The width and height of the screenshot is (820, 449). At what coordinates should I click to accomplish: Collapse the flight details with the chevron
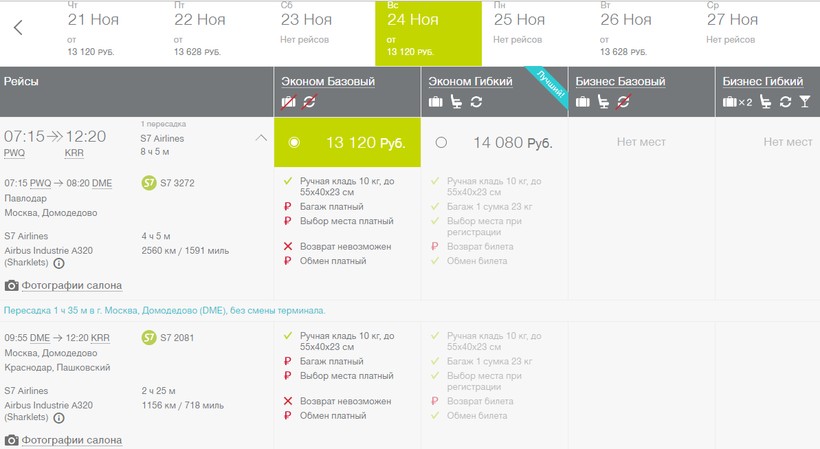[x=261, y=138]
